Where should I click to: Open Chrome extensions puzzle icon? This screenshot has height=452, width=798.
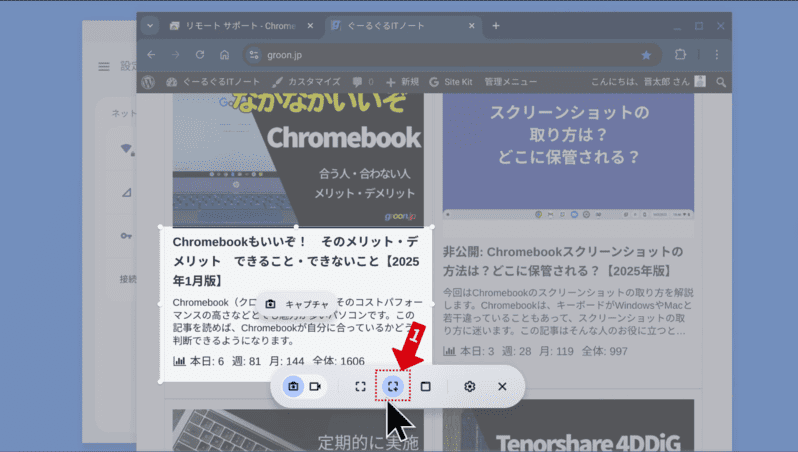pos(680,54)
